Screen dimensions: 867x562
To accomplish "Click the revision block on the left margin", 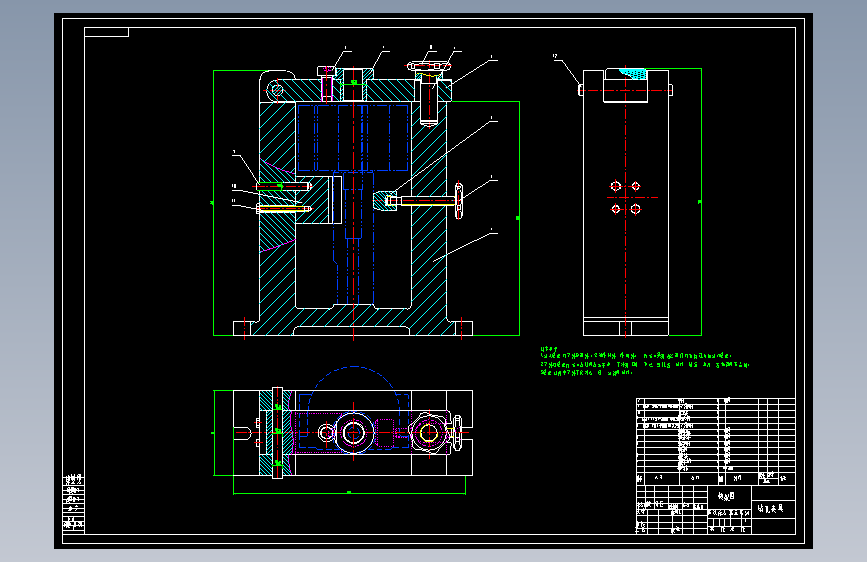I will click(x=74, y=503).
